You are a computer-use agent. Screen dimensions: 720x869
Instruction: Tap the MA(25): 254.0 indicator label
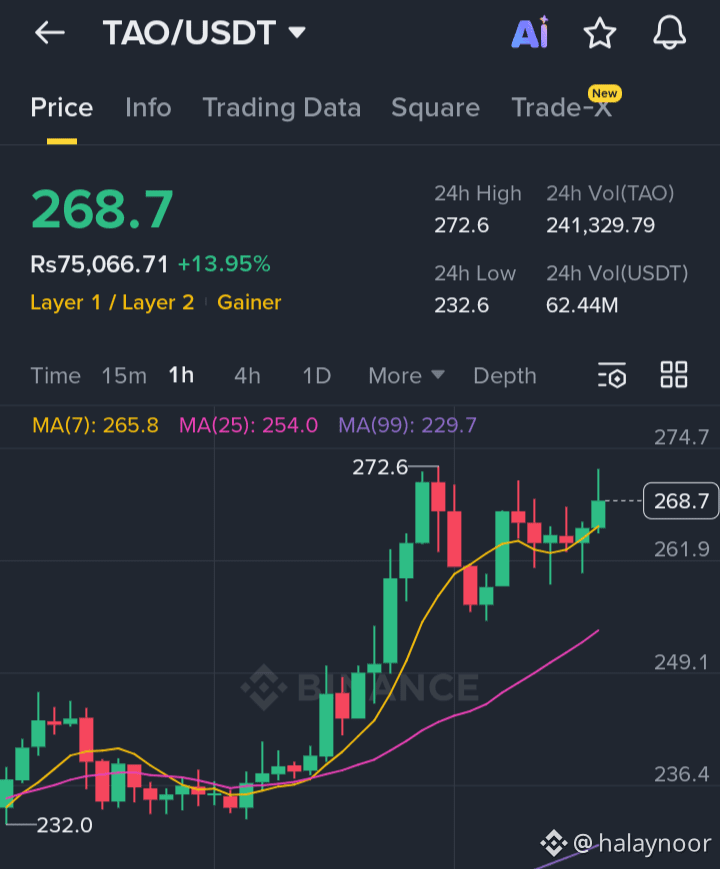tap(248, 425)
